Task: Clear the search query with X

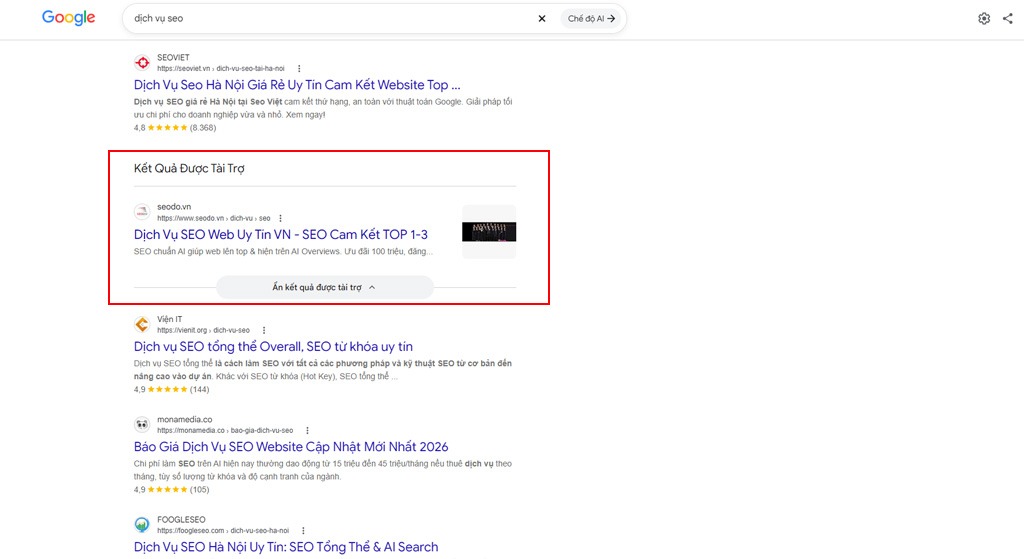Action: pos(541,18)
